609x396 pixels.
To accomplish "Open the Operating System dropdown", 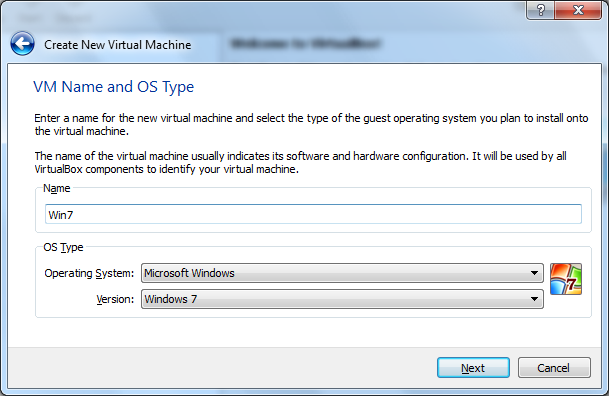I will [x=342, y=273].
